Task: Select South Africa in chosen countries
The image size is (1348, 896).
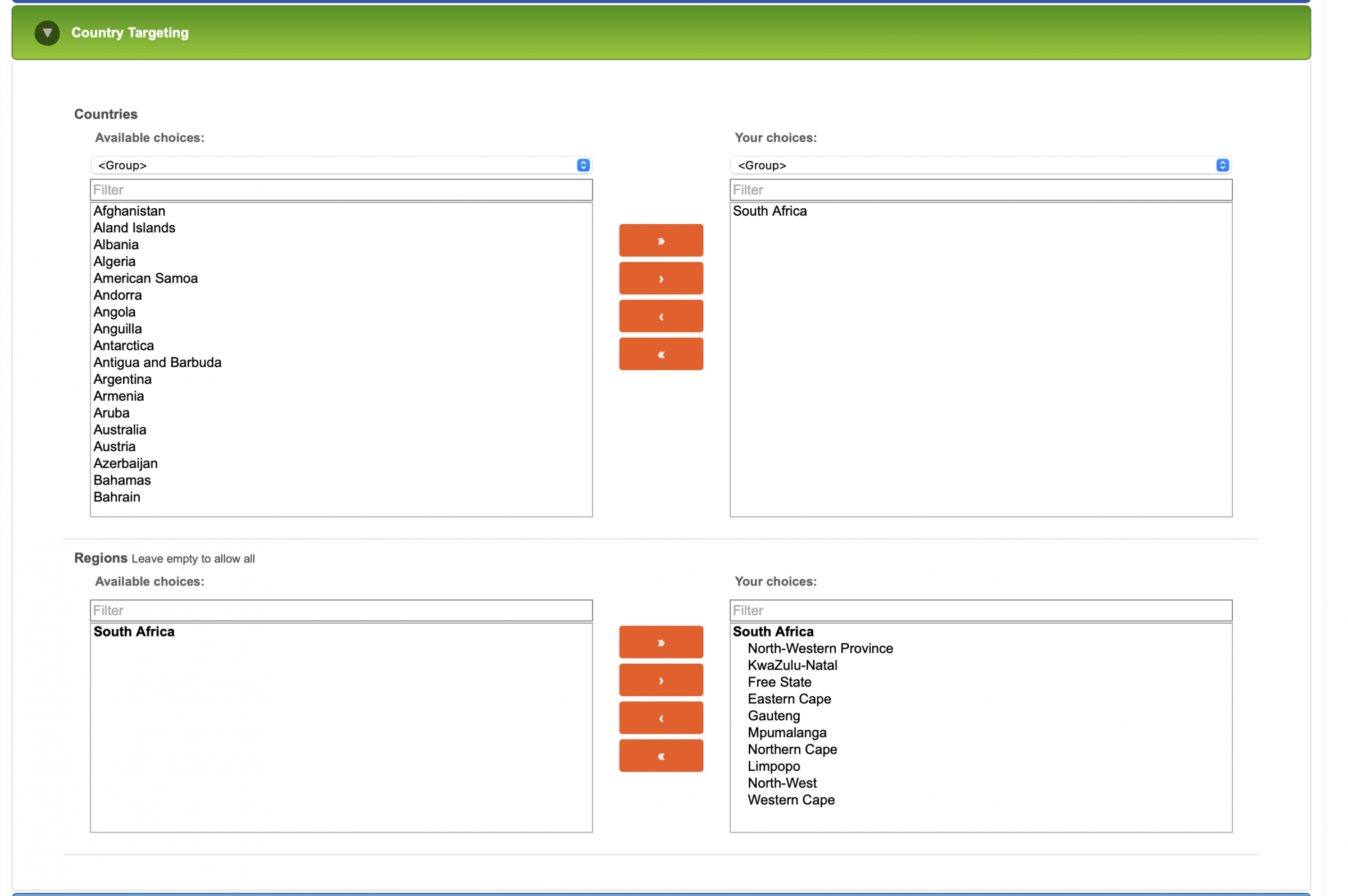Action: (769, 211)
